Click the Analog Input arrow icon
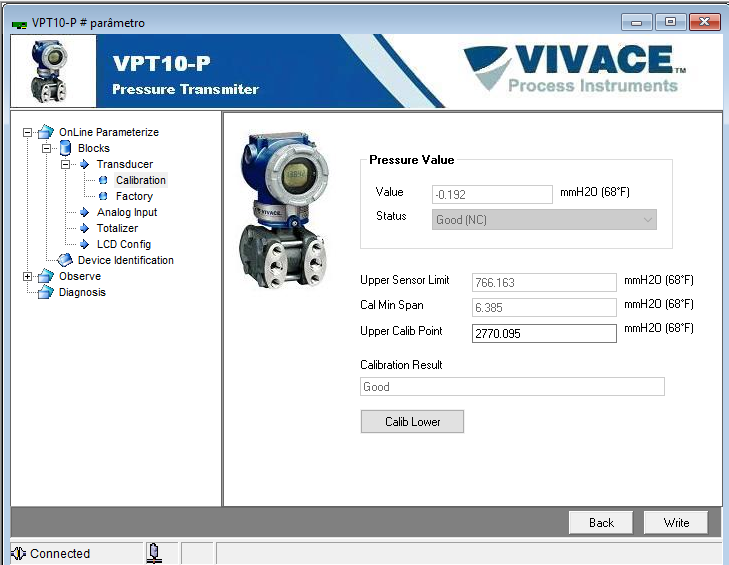Image resolution: width=729 pixels, height=565 pixels. pos(85,212)
